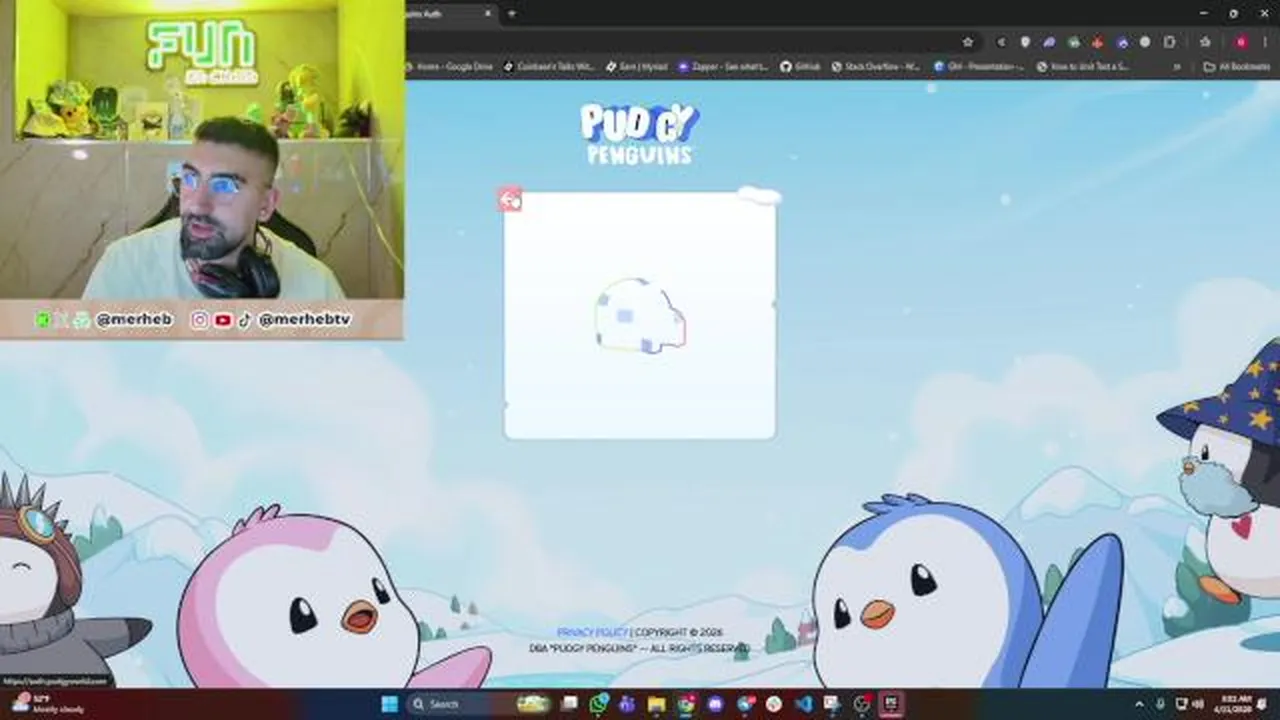Open the volume control in system tray
This screenshot has width=1280, height=720.
click(1198, 704)
